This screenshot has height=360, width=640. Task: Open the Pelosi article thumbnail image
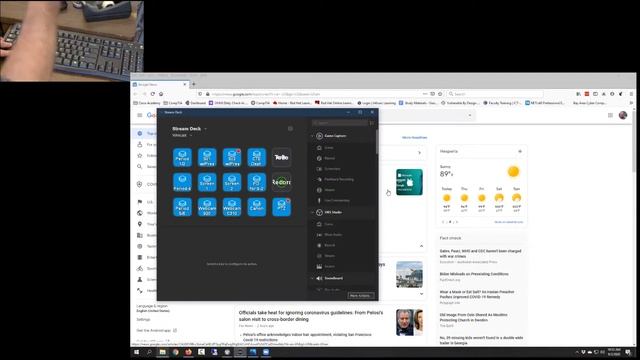409,322
